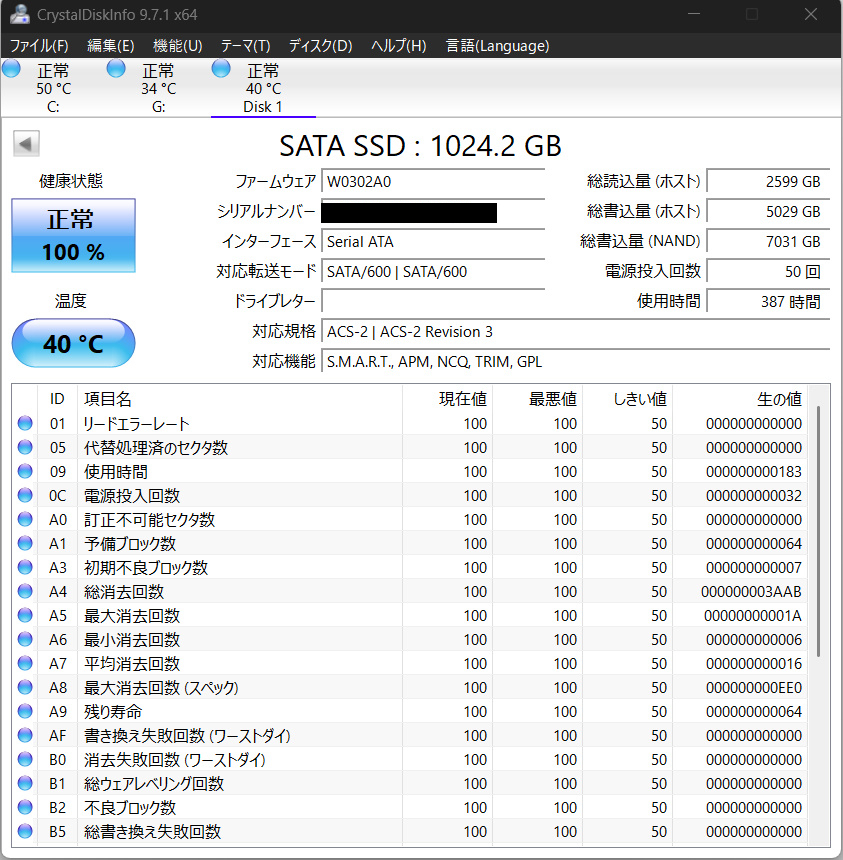Screen dimensions: 843x860
Task: Open the テーマ(T) menu
Action: click(x=245, y=46)
